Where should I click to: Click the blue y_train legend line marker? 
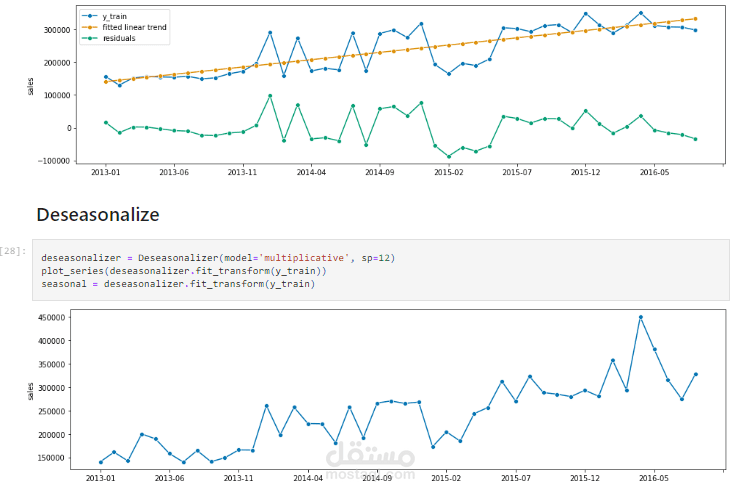click(91, 16)
